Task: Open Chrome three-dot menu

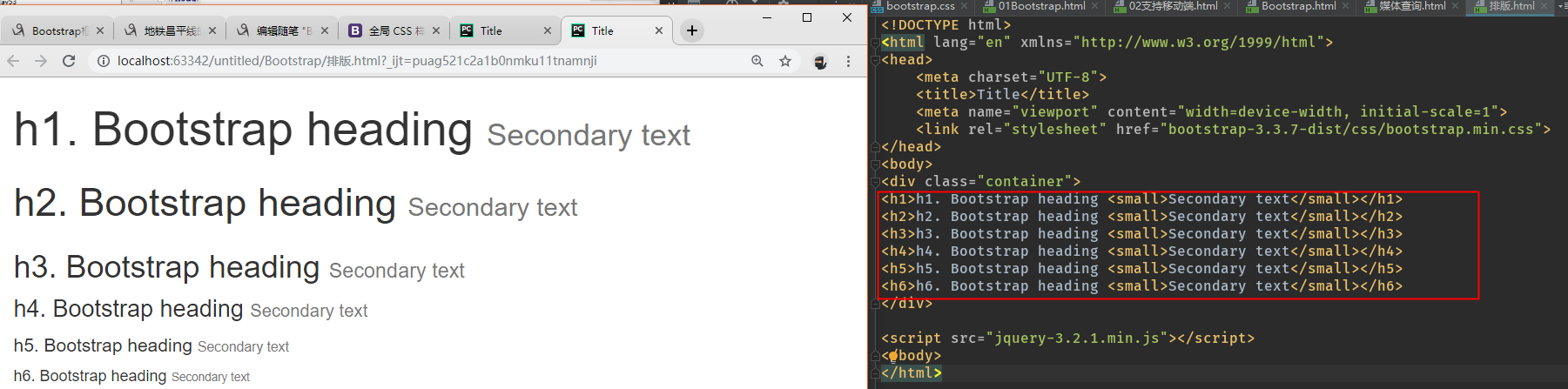Action: 848,61
